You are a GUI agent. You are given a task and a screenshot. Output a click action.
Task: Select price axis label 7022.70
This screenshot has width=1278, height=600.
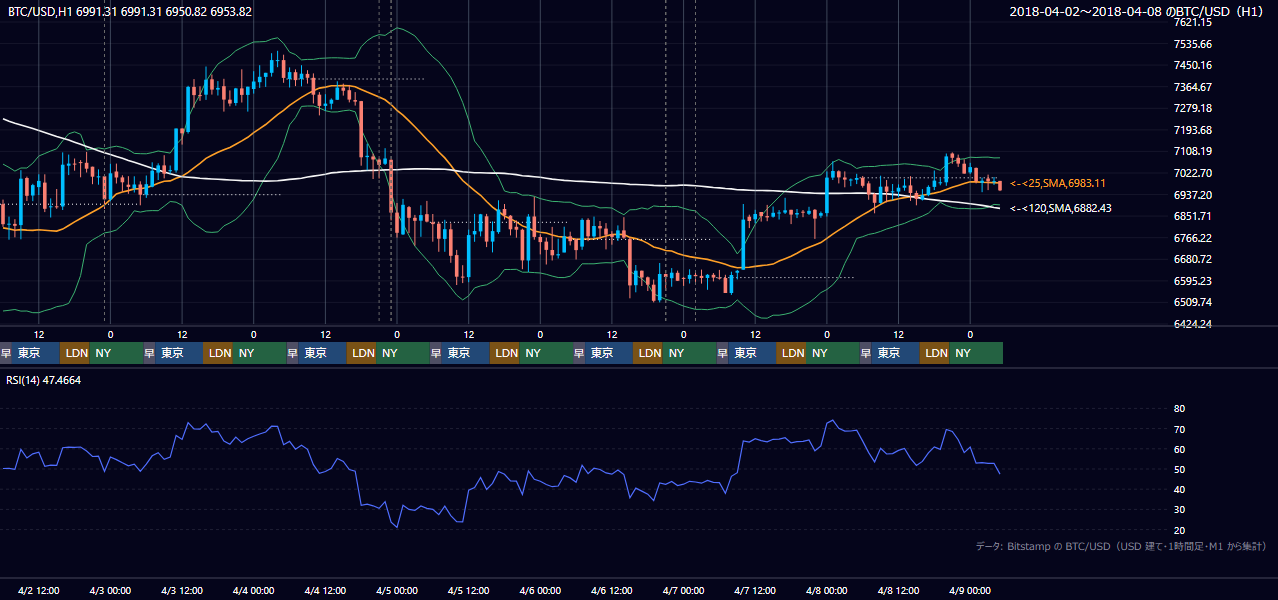pos(1193,173)
